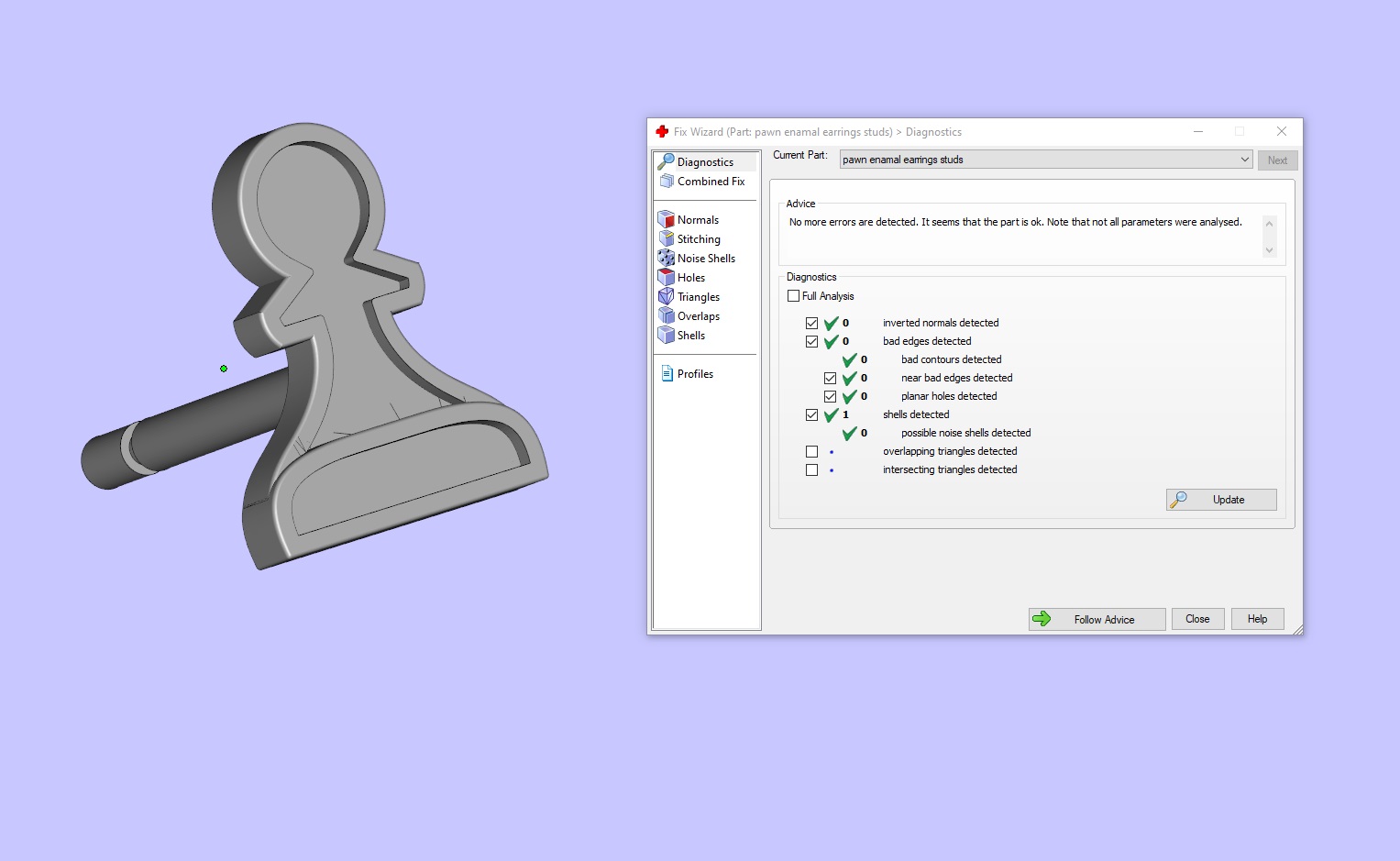This screenshot has width=1400, height=861.
Task: Click the 'possible noise shells detected' text
Action: (965, 433)
